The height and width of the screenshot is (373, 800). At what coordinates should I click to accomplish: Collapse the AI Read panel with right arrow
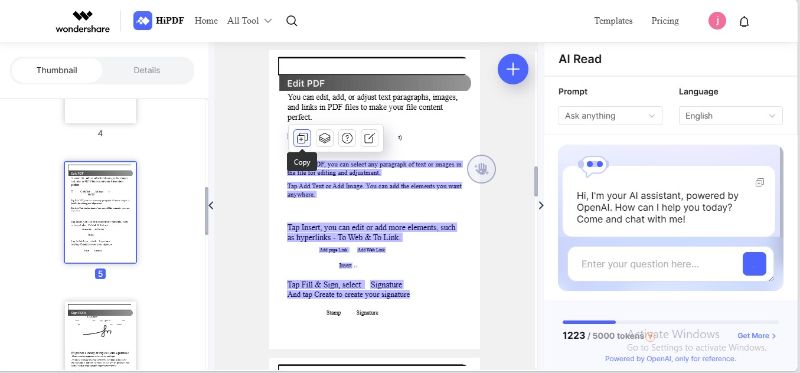coord(541,206)
